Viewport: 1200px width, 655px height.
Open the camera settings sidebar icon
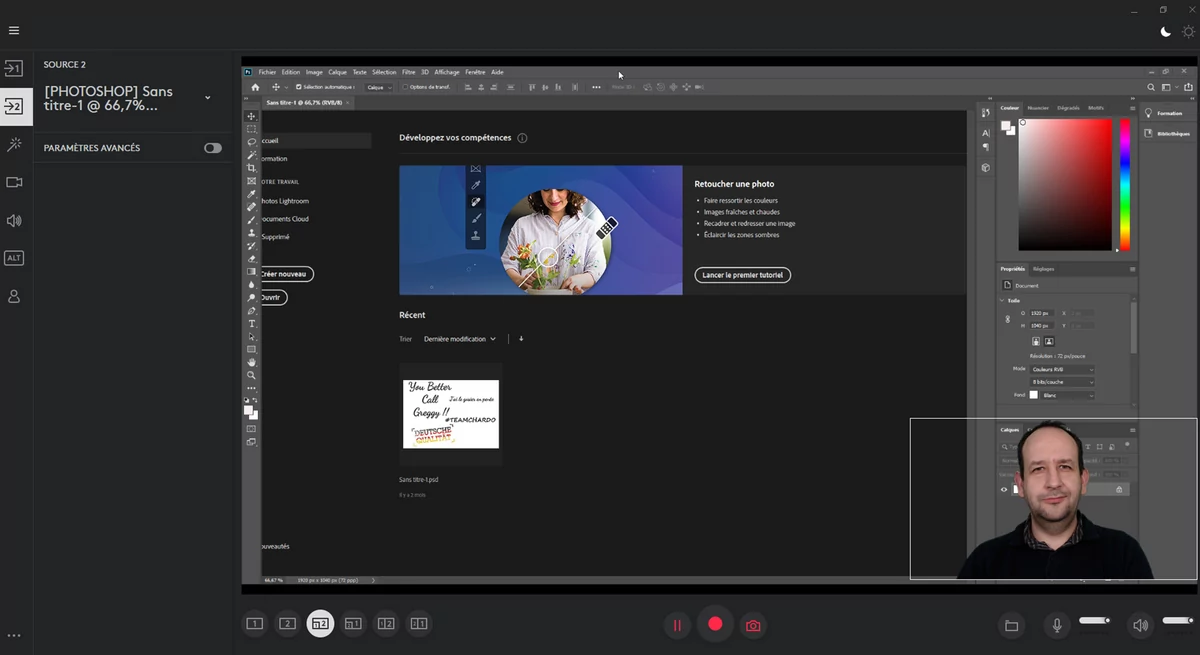14,182
